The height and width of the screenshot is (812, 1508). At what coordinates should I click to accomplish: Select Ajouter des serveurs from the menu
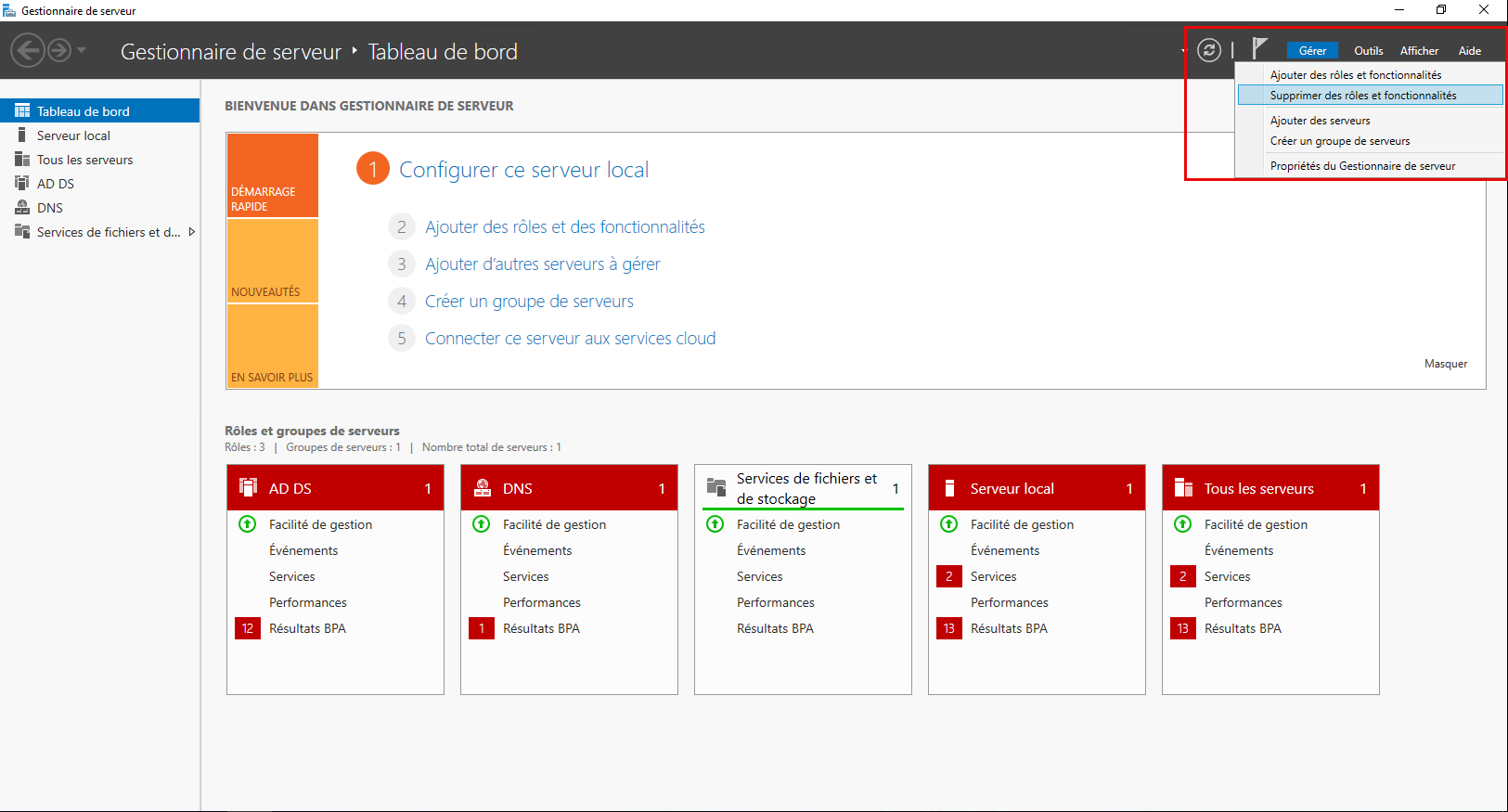coord(1370,121)
